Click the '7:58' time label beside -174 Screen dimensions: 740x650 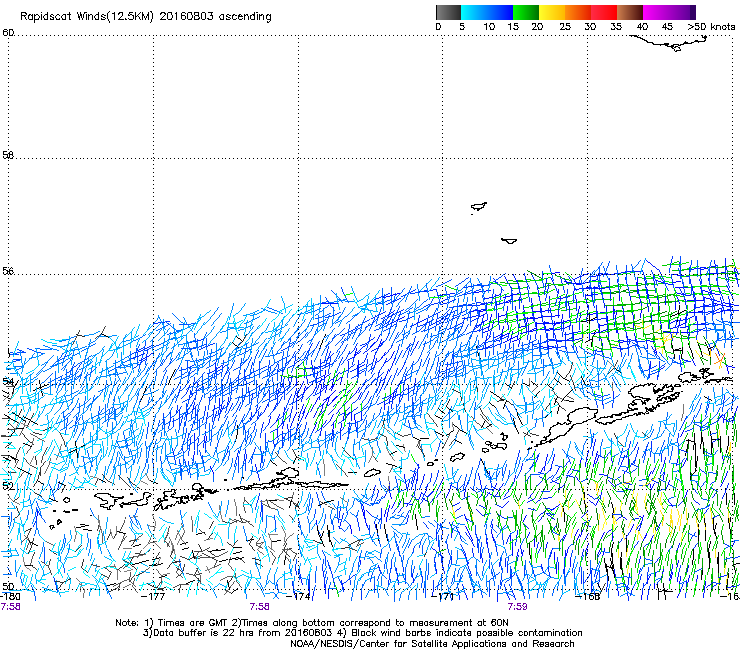pyautogui.click(x=260, y=607)
